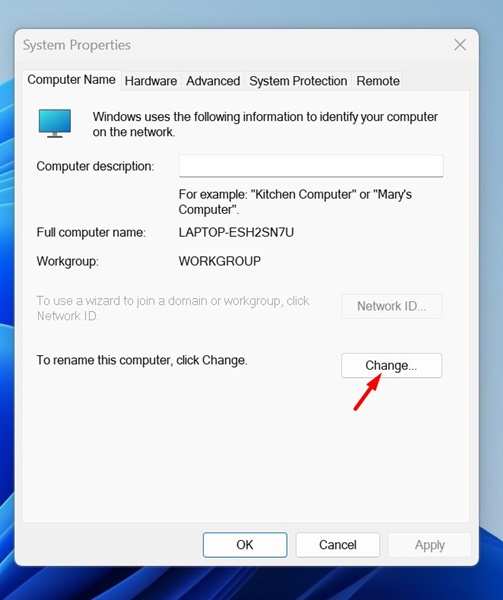Open the Advanced tab
Screen dimensions: 503x600
pos(213,81)
